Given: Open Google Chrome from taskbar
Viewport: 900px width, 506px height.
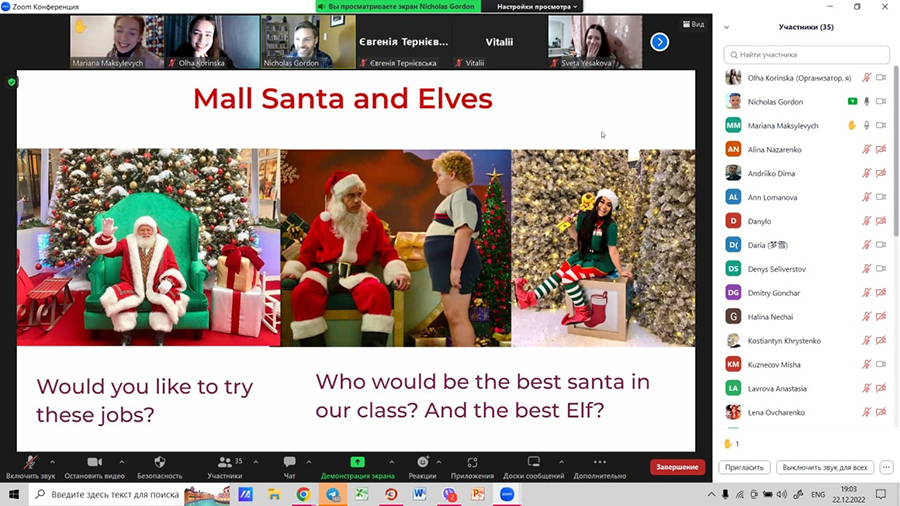Looking at the screenshot, I should [303, 494].
